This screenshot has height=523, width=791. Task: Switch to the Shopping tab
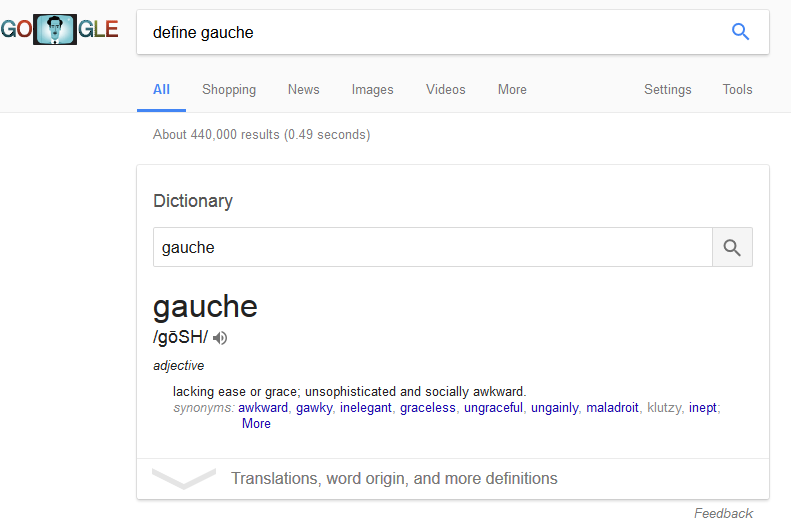click(229, 89)
